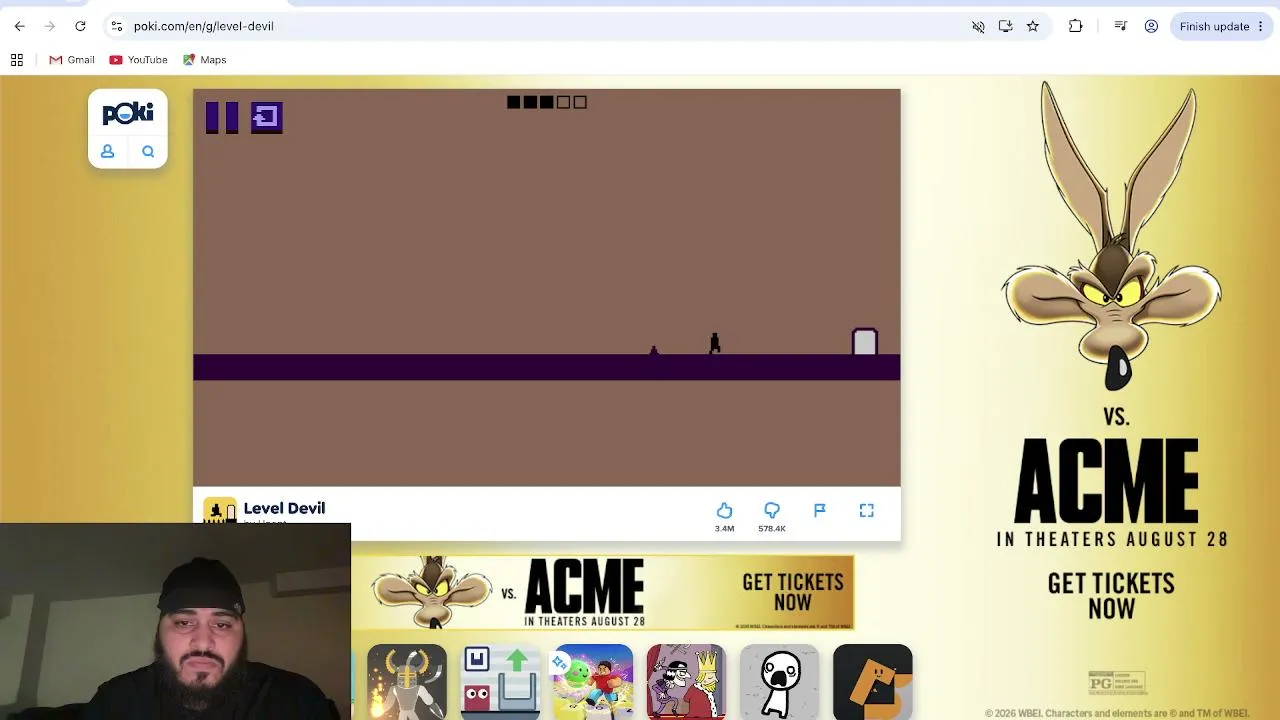This screenshot has height=720, width=1280.
Task: Open Chrome three-dot menu
Action: tap(1260, 26)
